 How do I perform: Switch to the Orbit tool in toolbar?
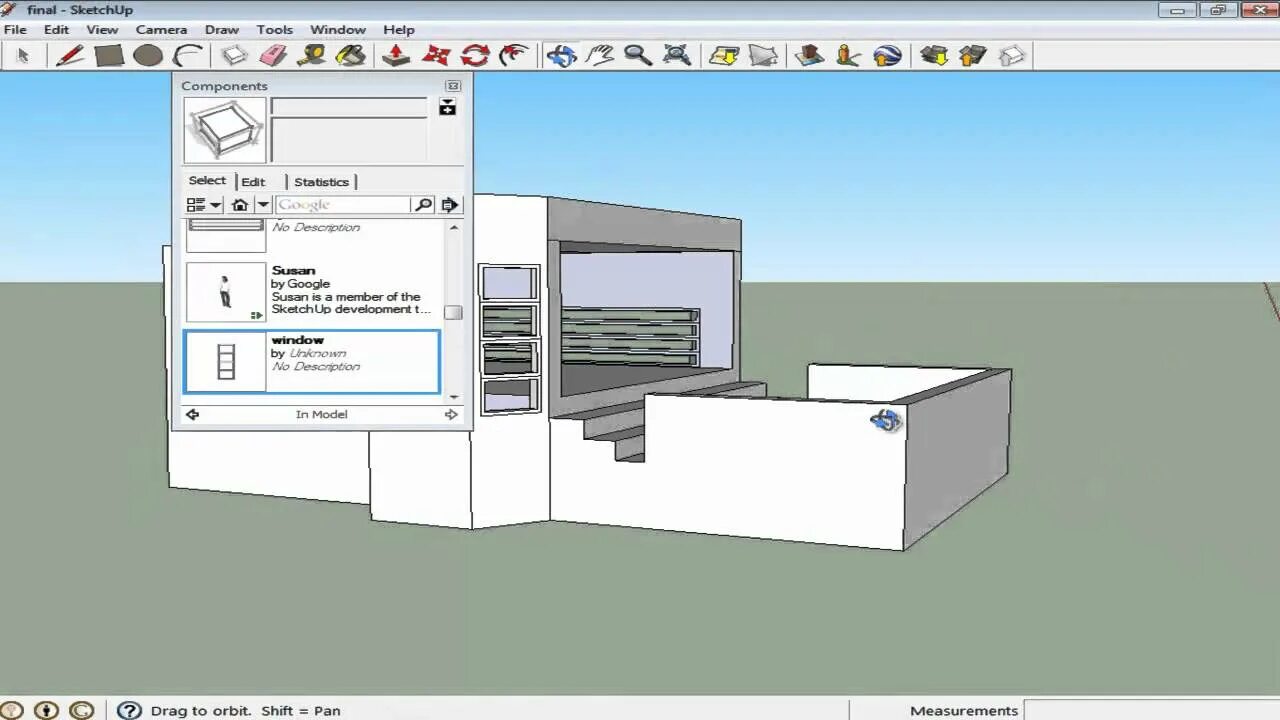coord(561,55)
